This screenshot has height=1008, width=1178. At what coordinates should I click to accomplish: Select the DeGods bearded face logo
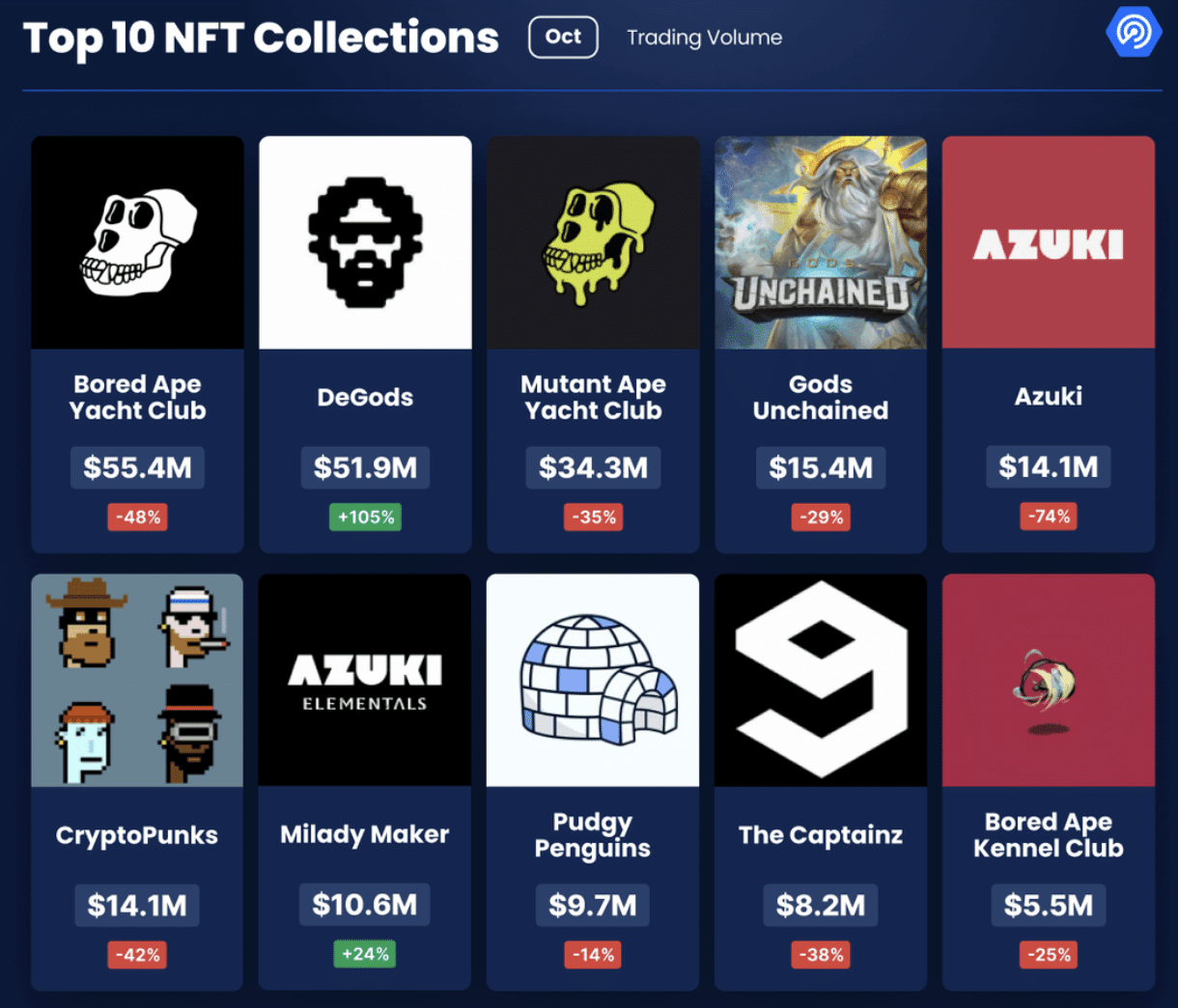[365, 242]
